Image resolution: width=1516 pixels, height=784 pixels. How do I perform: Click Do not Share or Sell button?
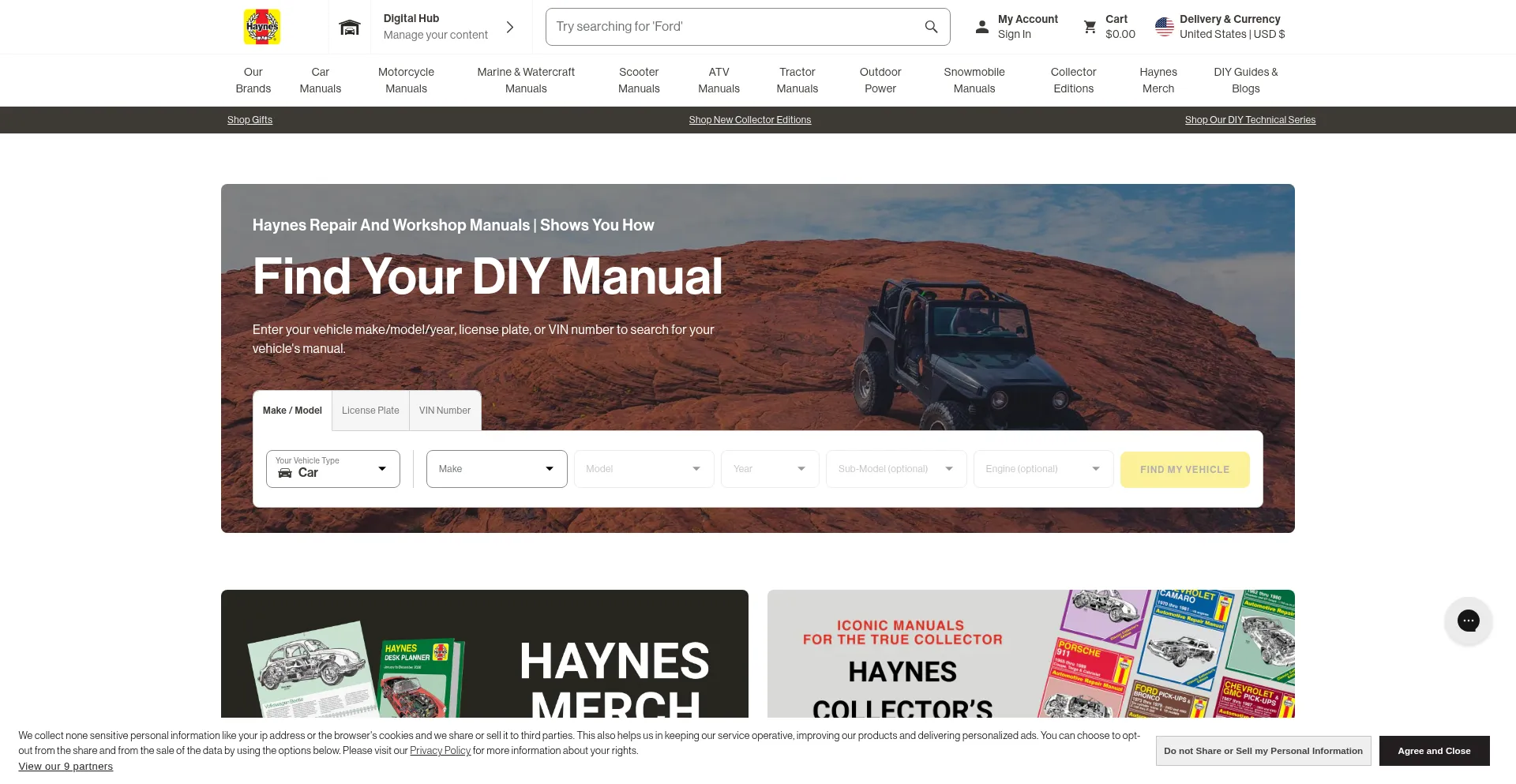pos(1263,751)
